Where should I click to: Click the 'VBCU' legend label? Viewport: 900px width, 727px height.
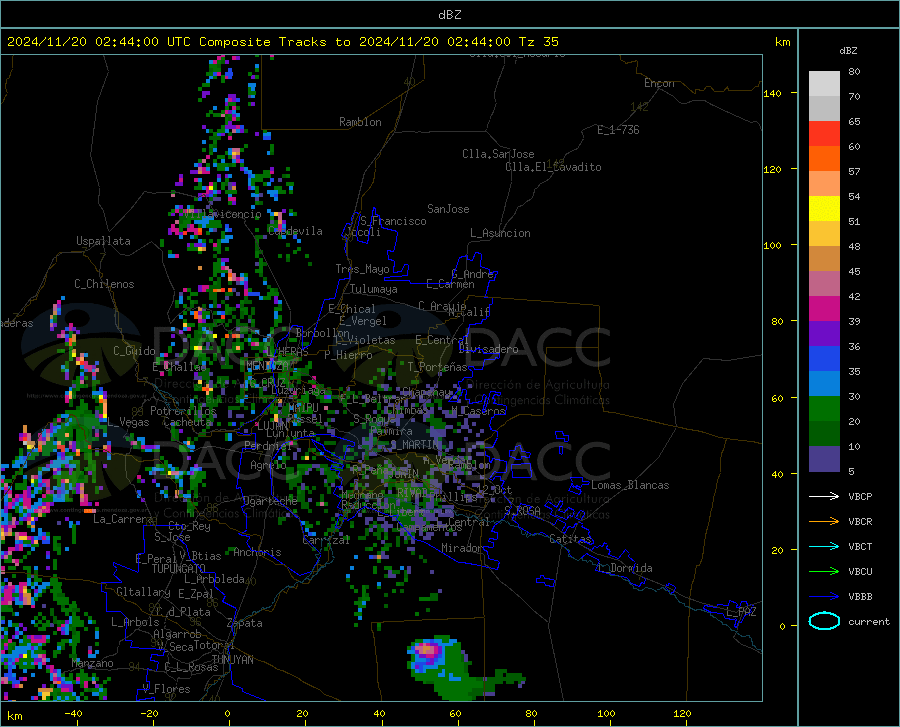pyautogui.click(x=860, y=572)
